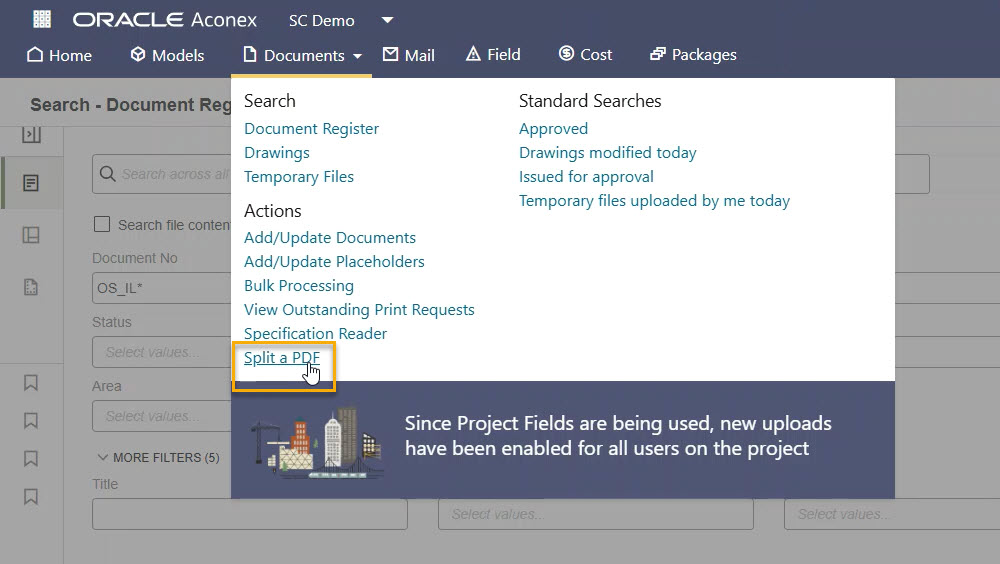Click the Documents dropdown caret

[357, 56]
